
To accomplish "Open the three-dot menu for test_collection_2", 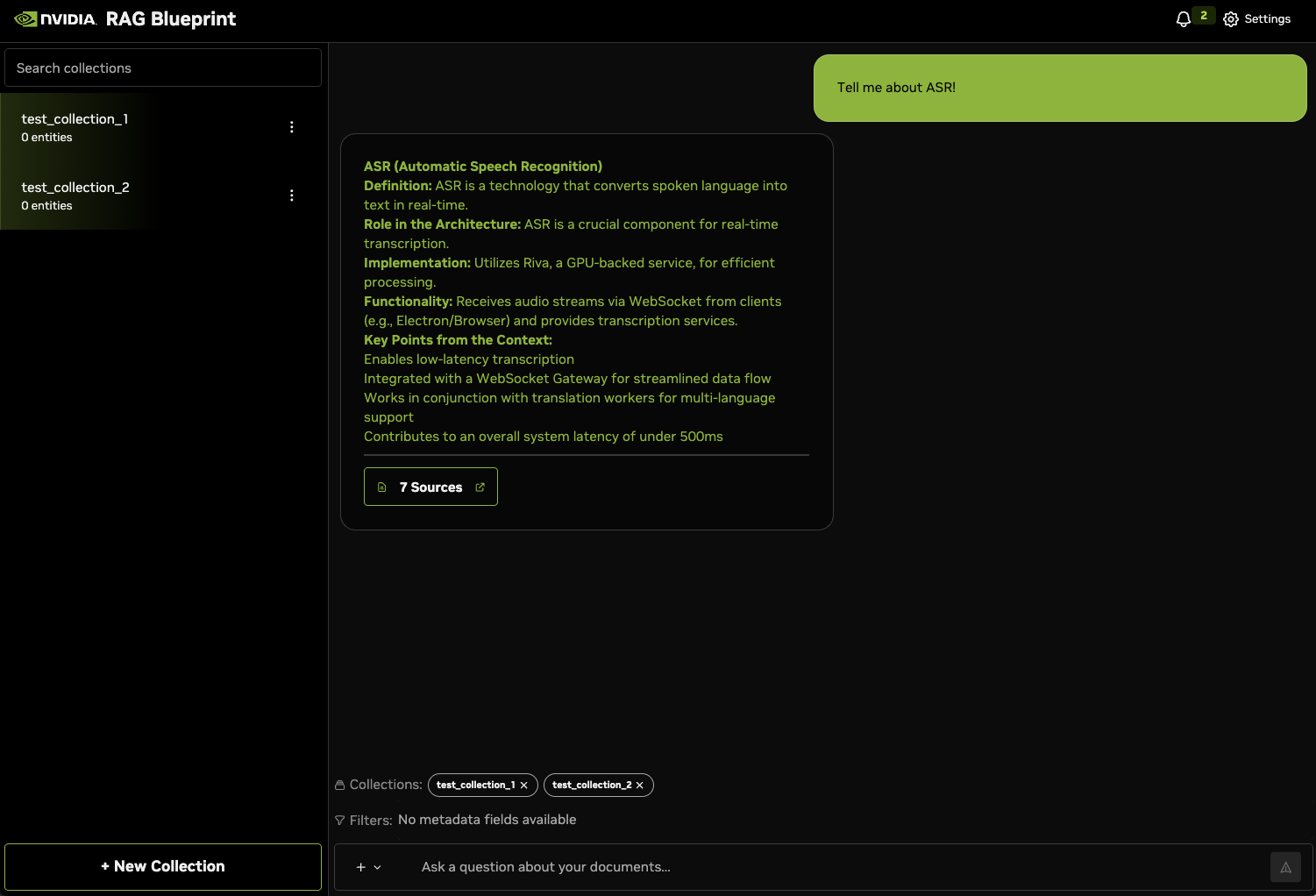I will pos(292,196).
